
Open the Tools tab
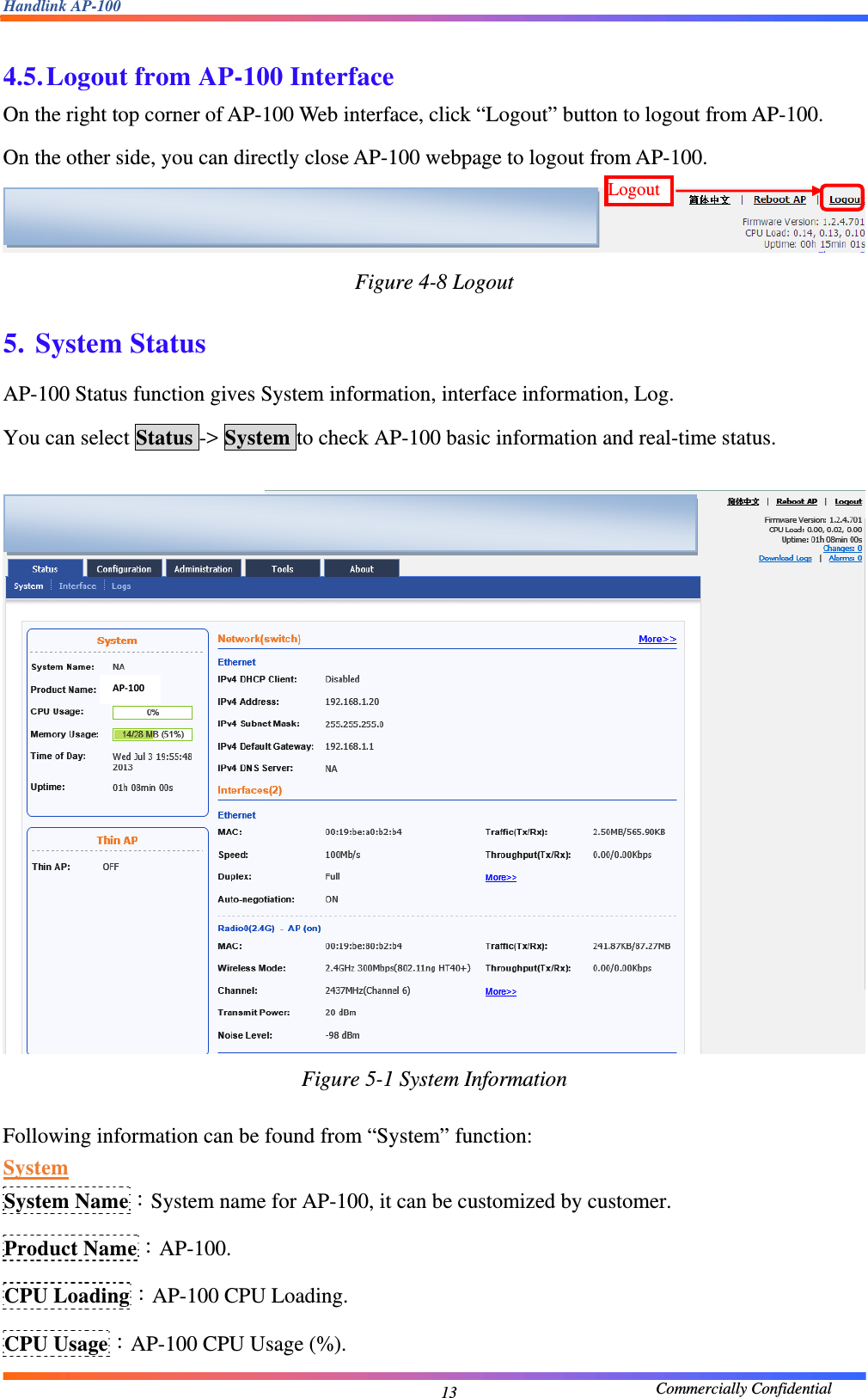point(283,568)
